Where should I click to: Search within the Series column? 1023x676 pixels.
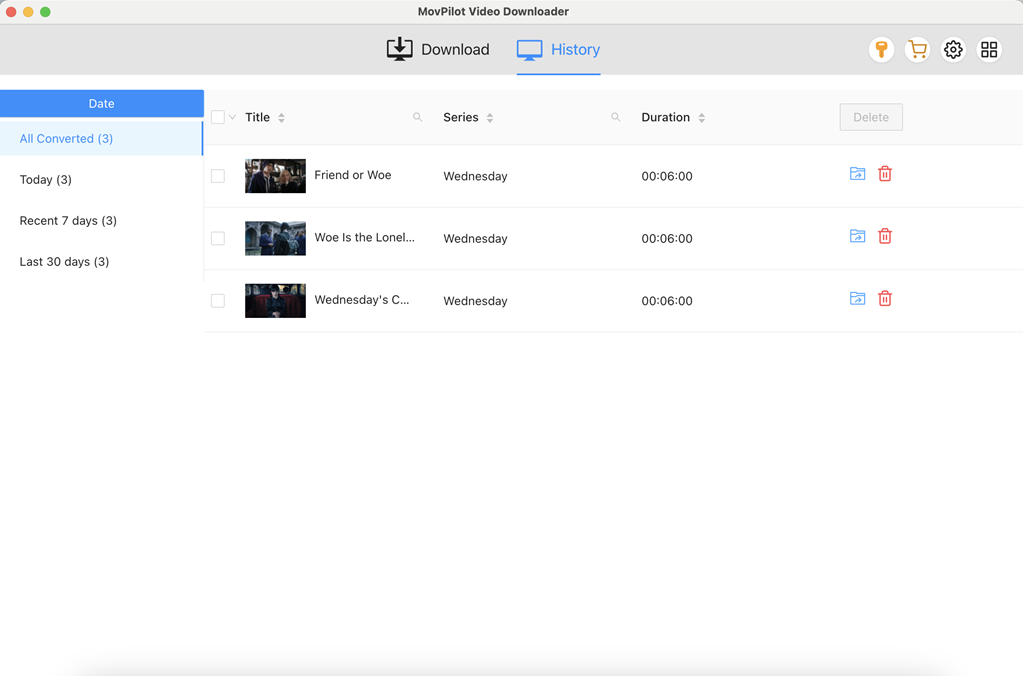(615, 117)
